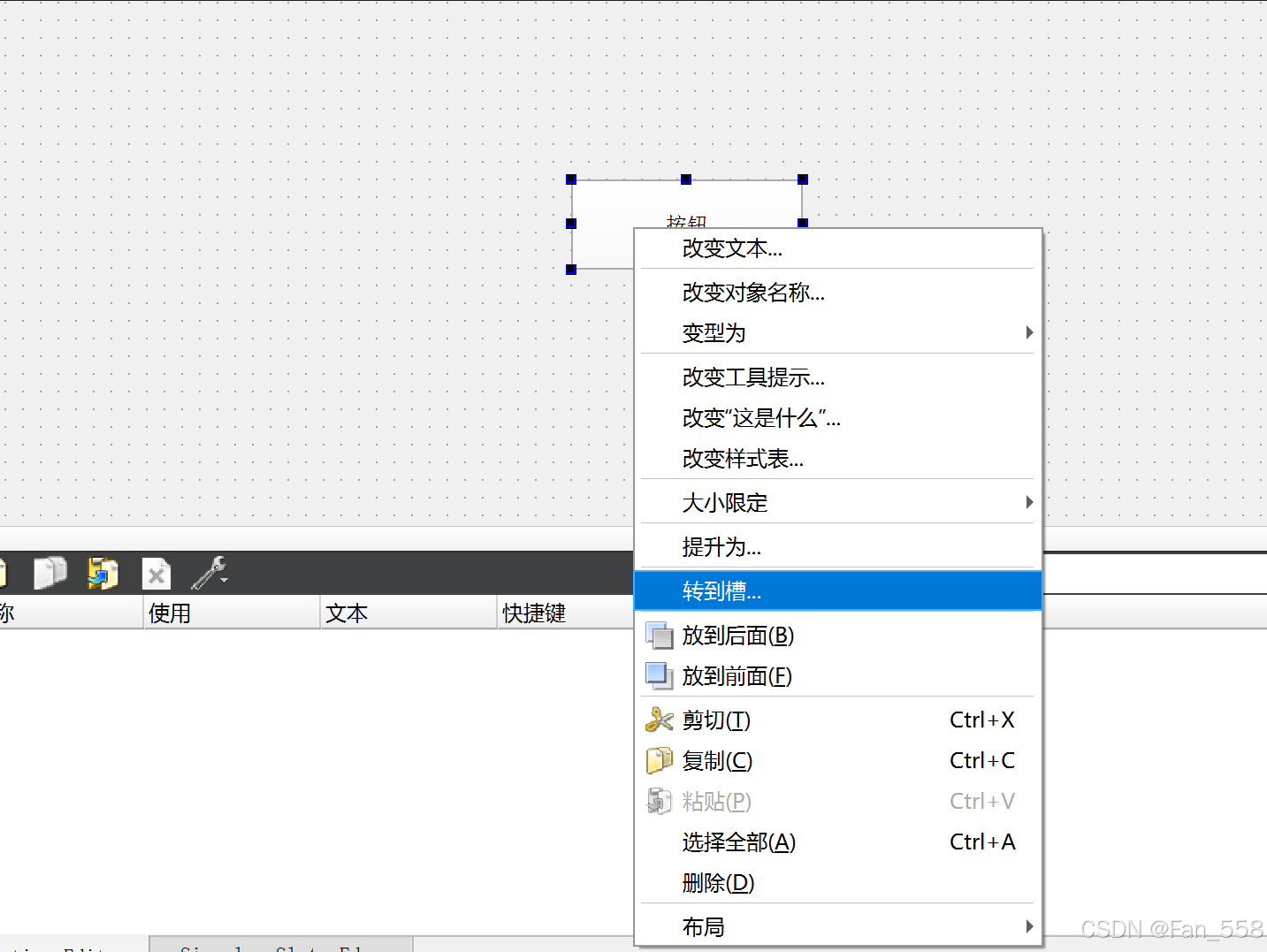The height and width of the screenshot is (952, 1267).
Task: Click the 文本 column header
Action: click(x=408, y=613)
